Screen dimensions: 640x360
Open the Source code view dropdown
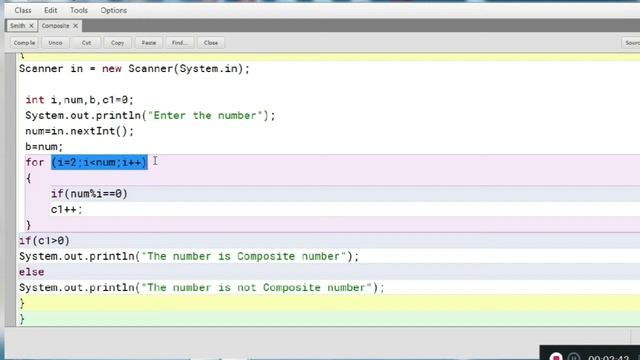(631, 42)
